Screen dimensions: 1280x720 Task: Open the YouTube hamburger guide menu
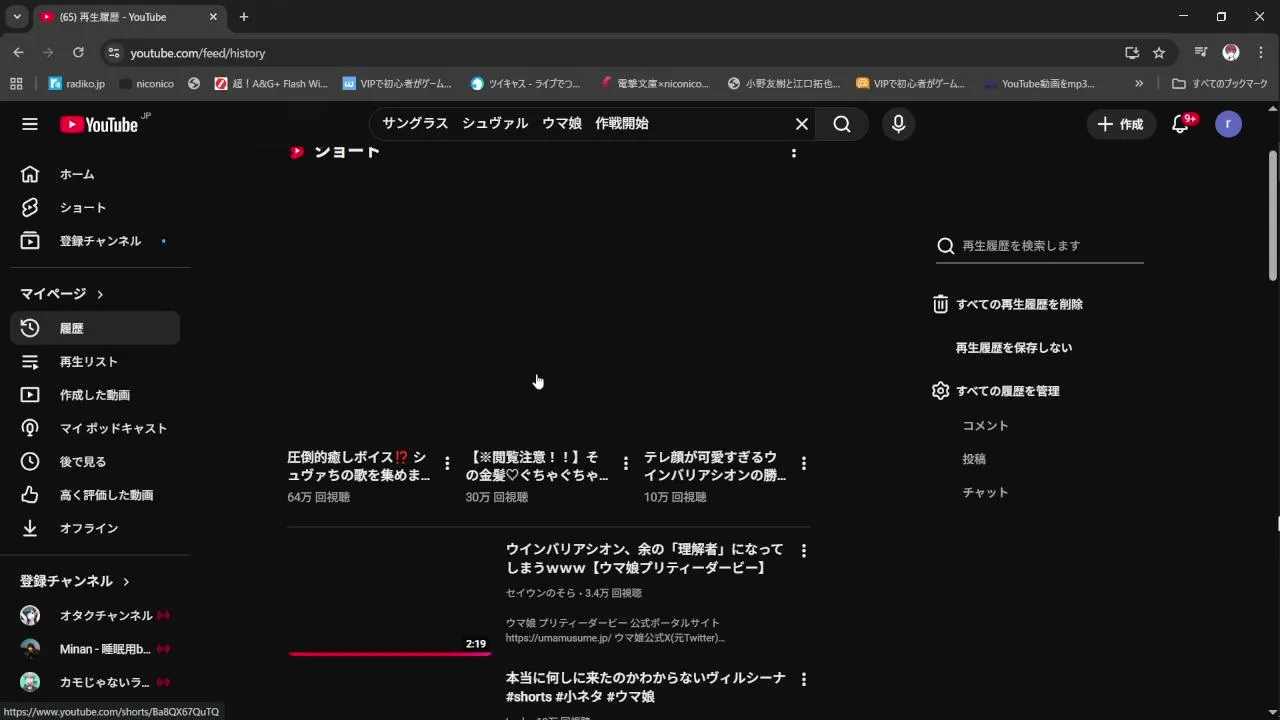coord(30,124)
